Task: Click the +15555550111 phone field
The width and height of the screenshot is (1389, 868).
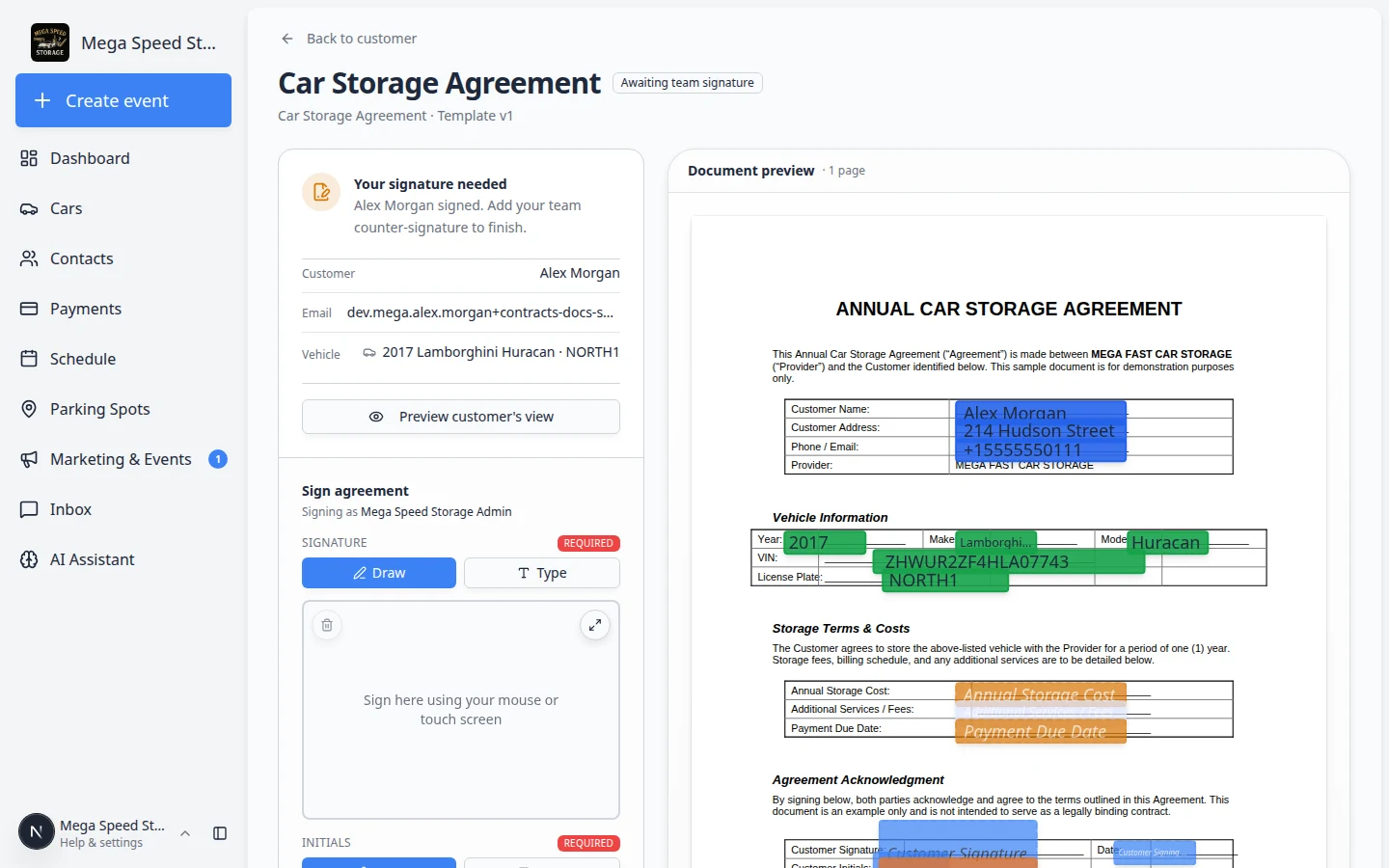Action: point(1040,450)
